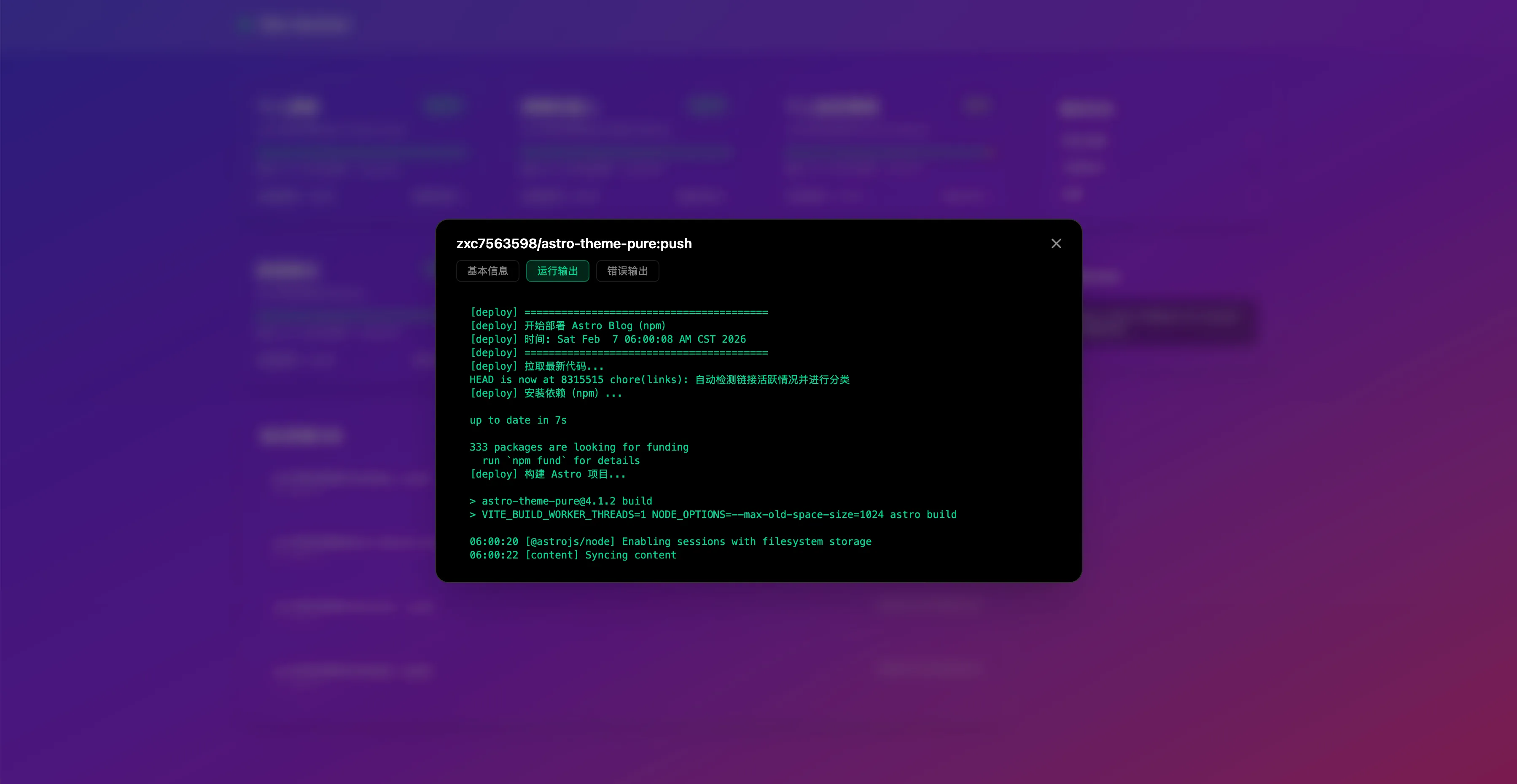Click the zxc7563598/astro-theme-pure:push dialog title

pos(573,244)
